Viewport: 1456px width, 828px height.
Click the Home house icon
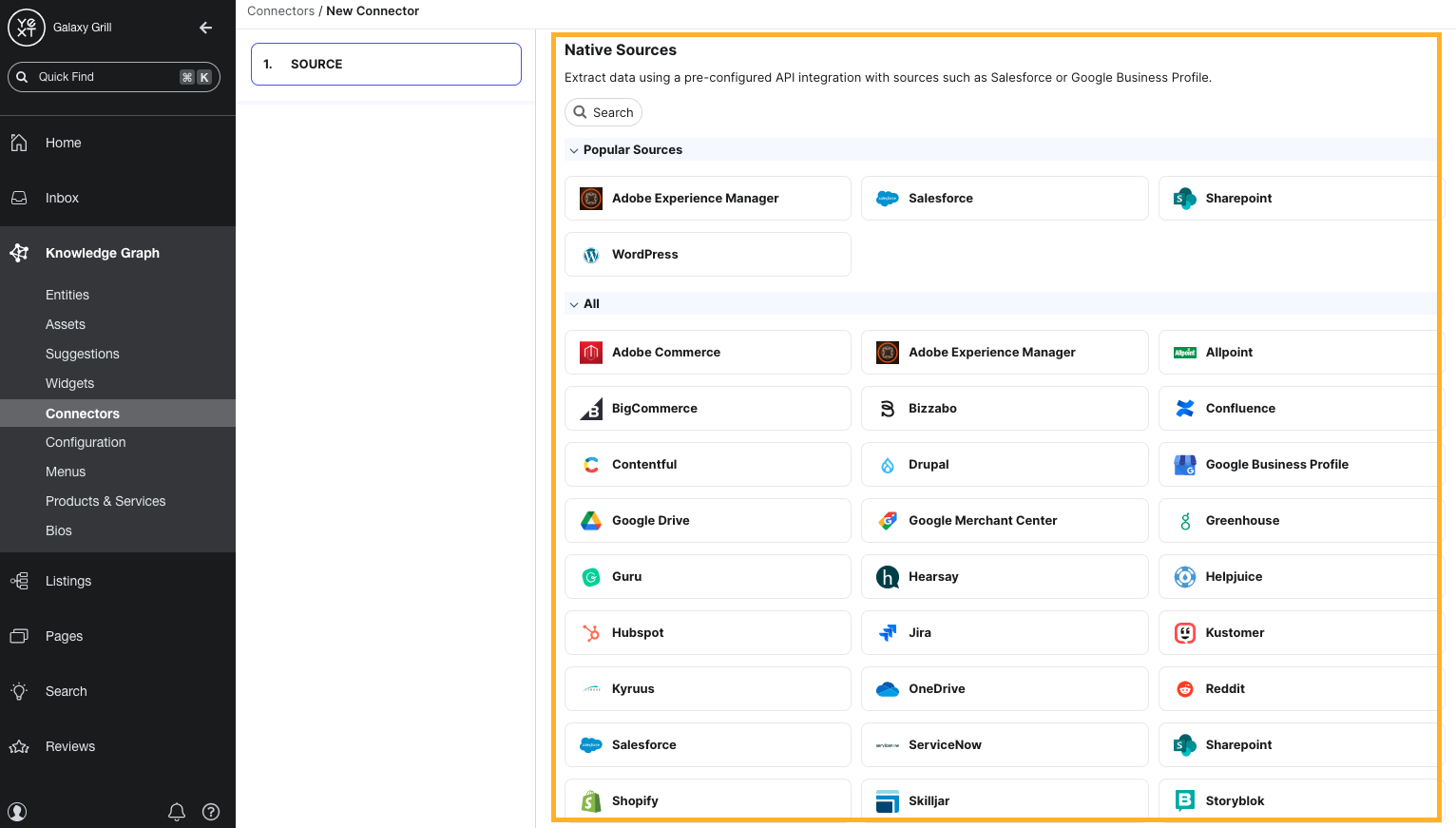click(19, 143)
